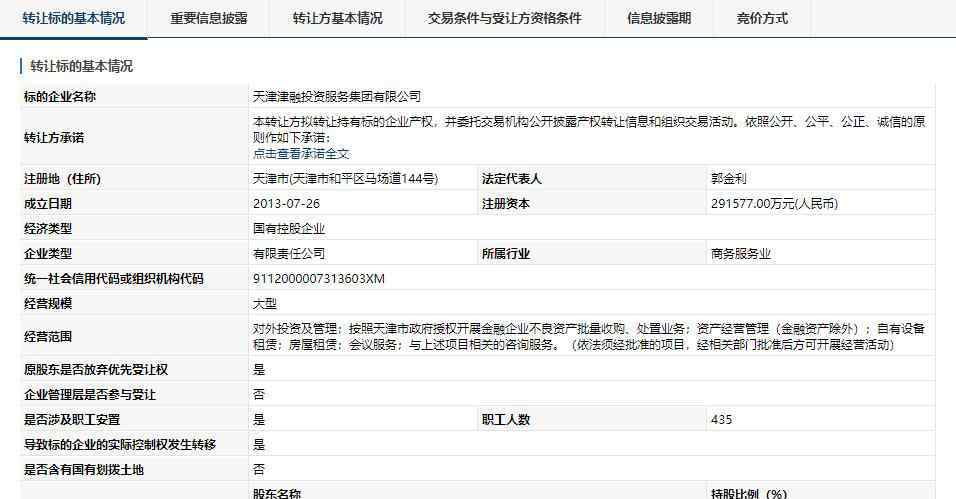
Task: Select business scale value 大型
Action: (265, 304)
